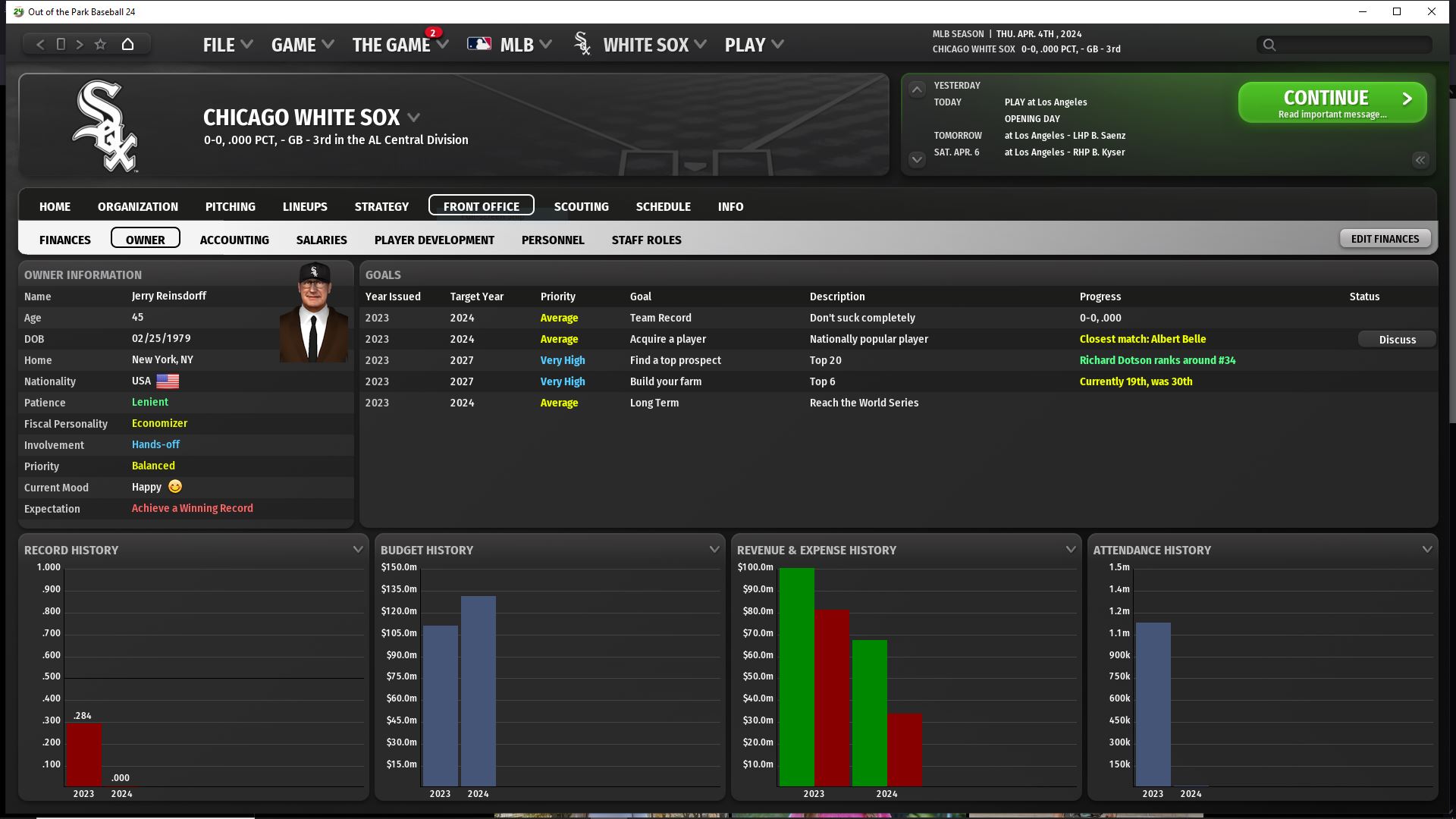The height and width of the screenshot is (819, 1456).
Task: Open the MLB menu
Action: coord(516,45)
